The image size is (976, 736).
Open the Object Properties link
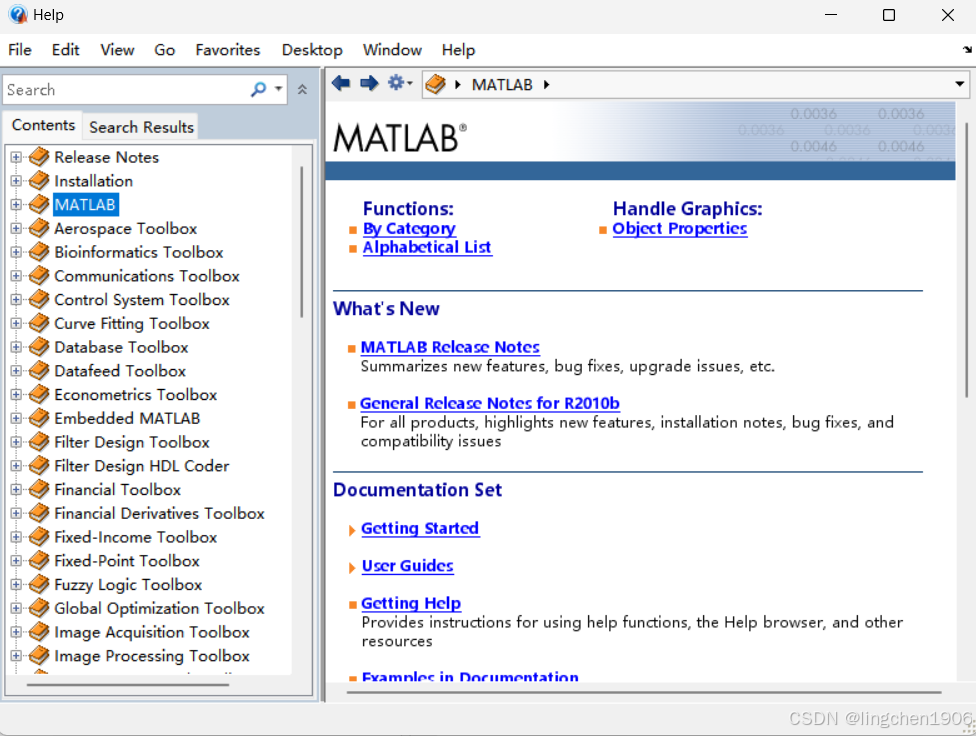coord(680,229)
